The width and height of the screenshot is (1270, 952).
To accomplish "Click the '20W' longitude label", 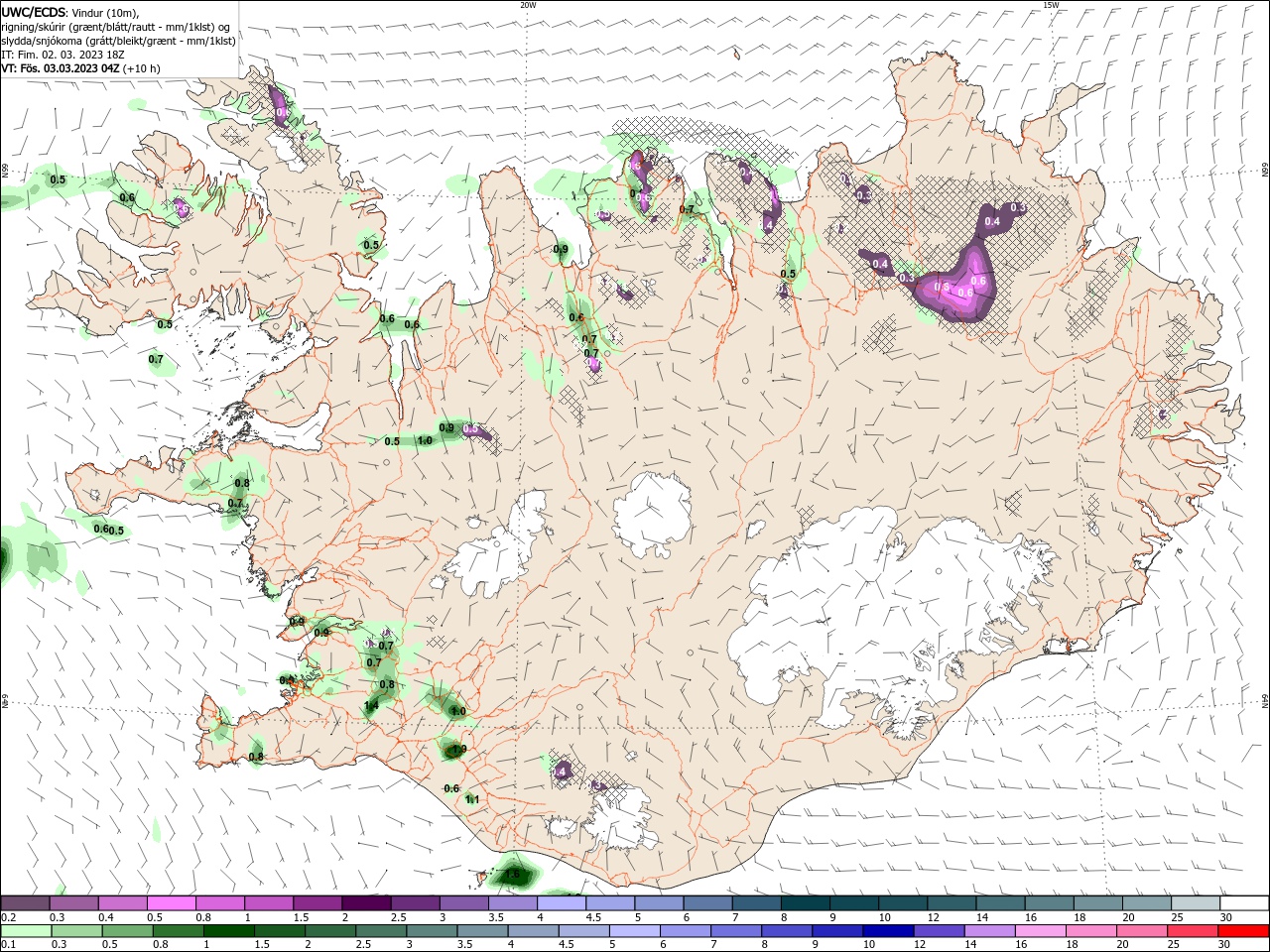I will click(529, 5).
